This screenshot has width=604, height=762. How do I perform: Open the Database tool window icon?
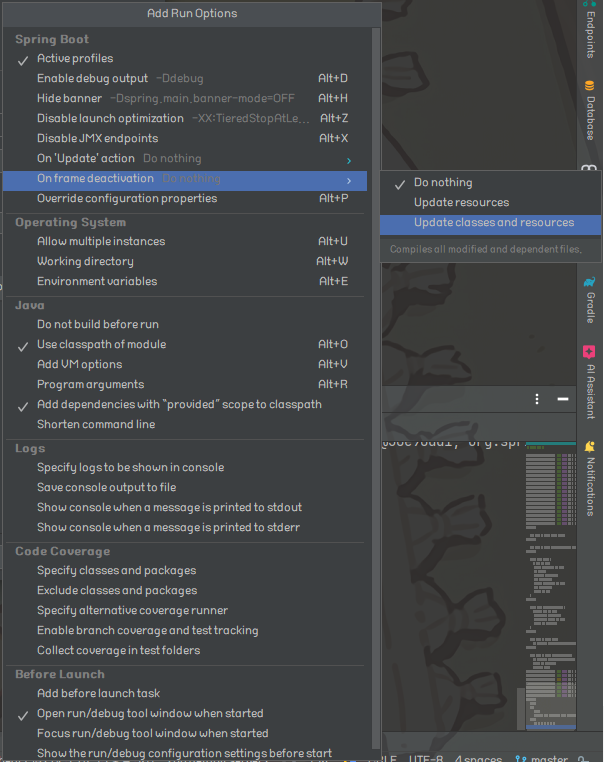(x=589, y=86)
